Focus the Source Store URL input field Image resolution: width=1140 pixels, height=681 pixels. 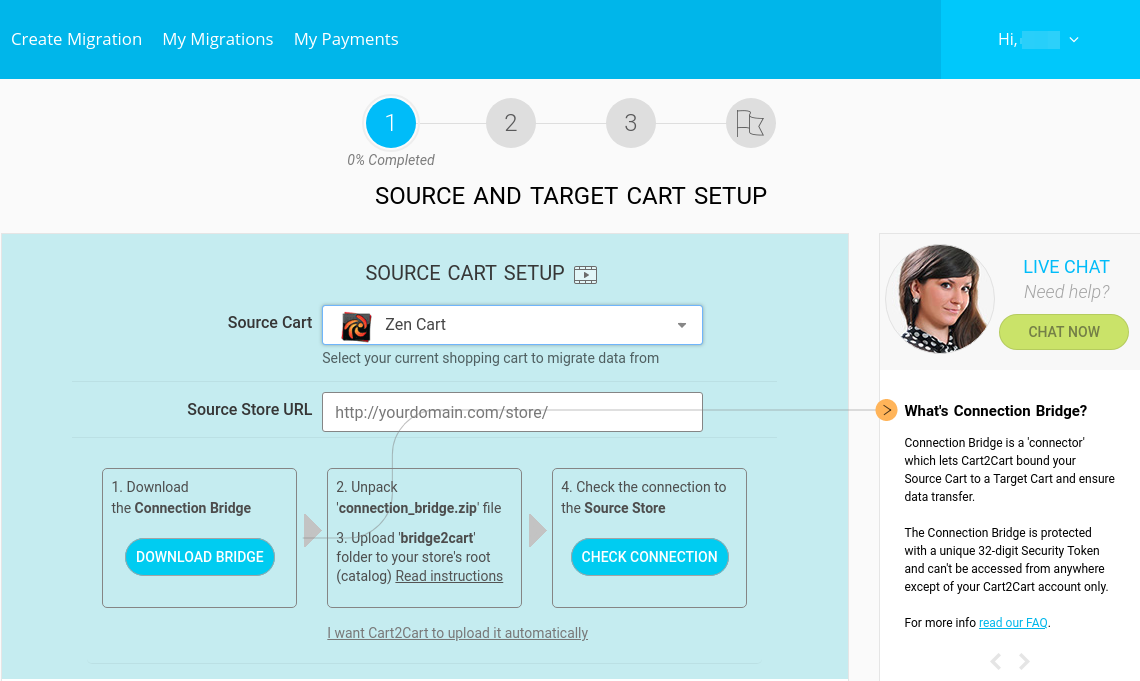(x=513, y=412)
